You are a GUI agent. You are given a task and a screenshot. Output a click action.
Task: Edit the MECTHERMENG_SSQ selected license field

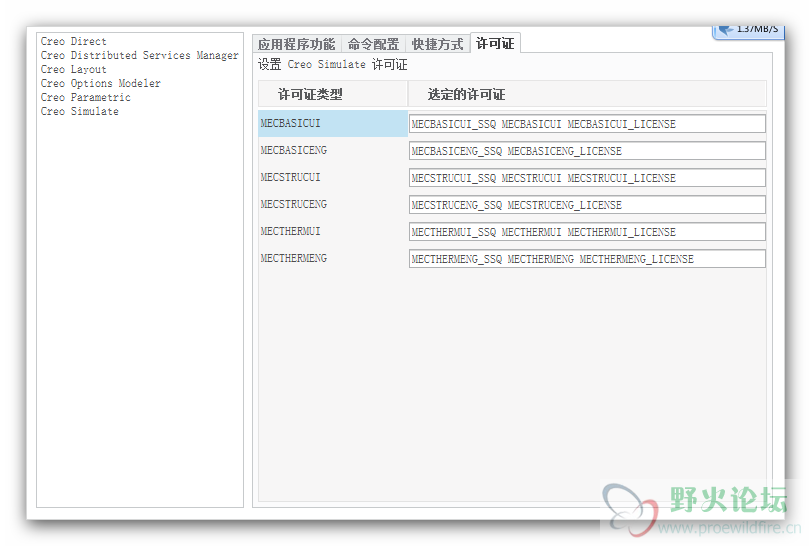[x=588, y=258]
